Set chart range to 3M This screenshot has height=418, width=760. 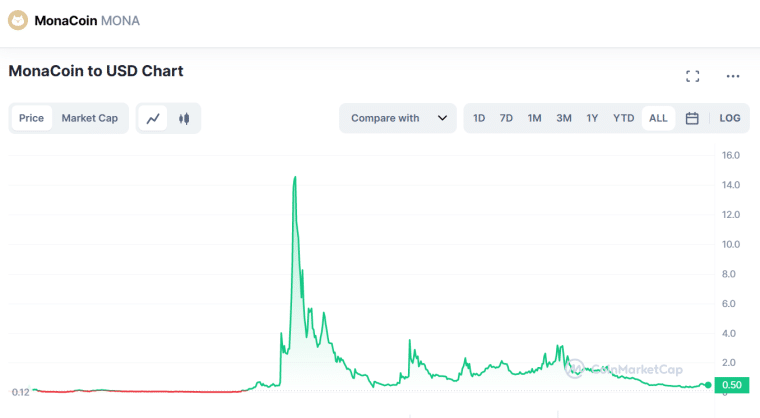coord(564,118)
